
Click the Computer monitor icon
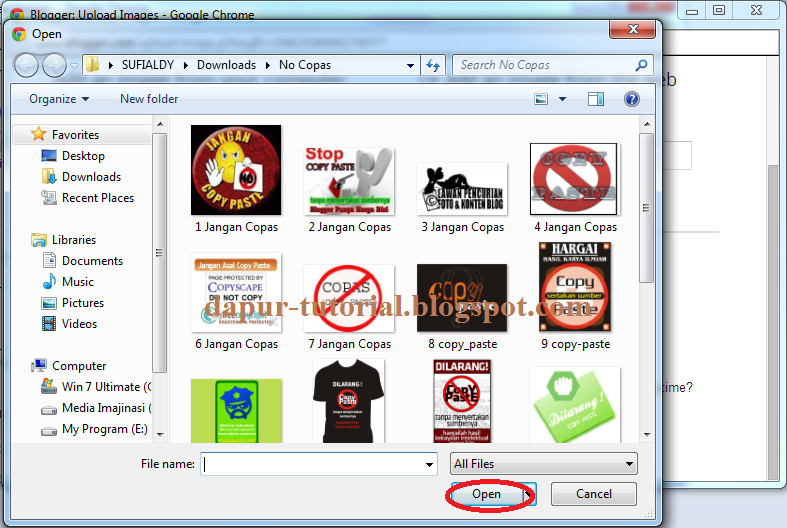point(39,365)
